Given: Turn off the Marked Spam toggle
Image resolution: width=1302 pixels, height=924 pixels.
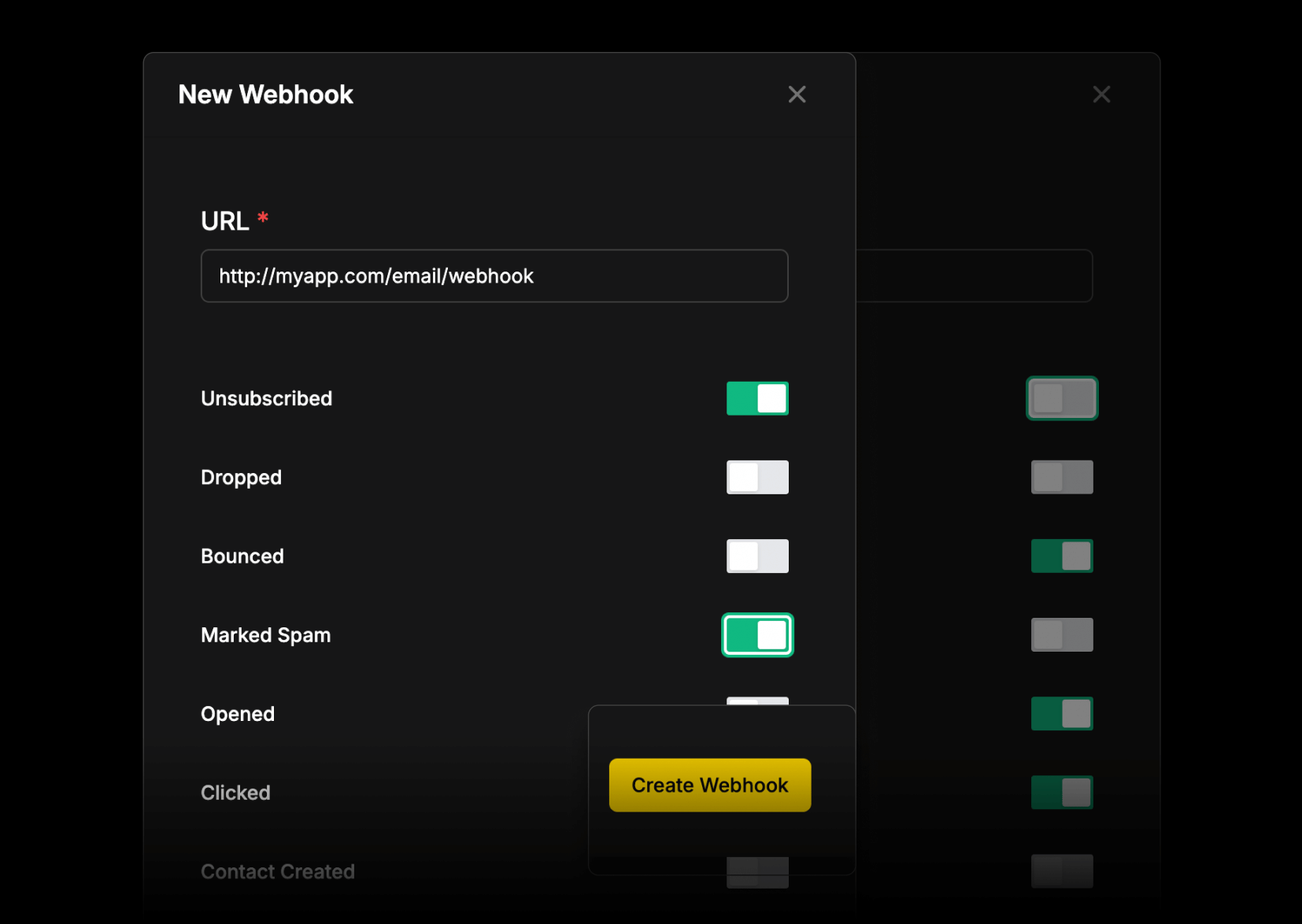Looking at the screenshot, I should (757, 634).
